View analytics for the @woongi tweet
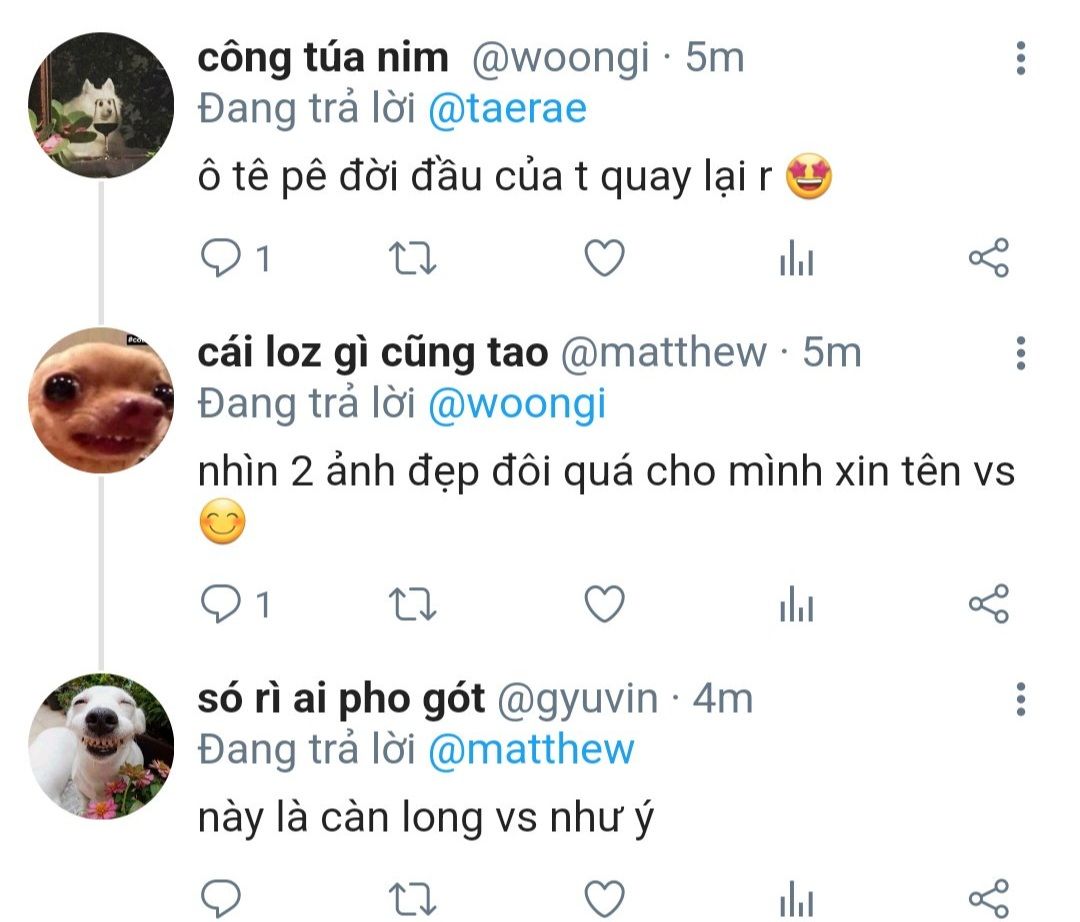 [797, 258]
